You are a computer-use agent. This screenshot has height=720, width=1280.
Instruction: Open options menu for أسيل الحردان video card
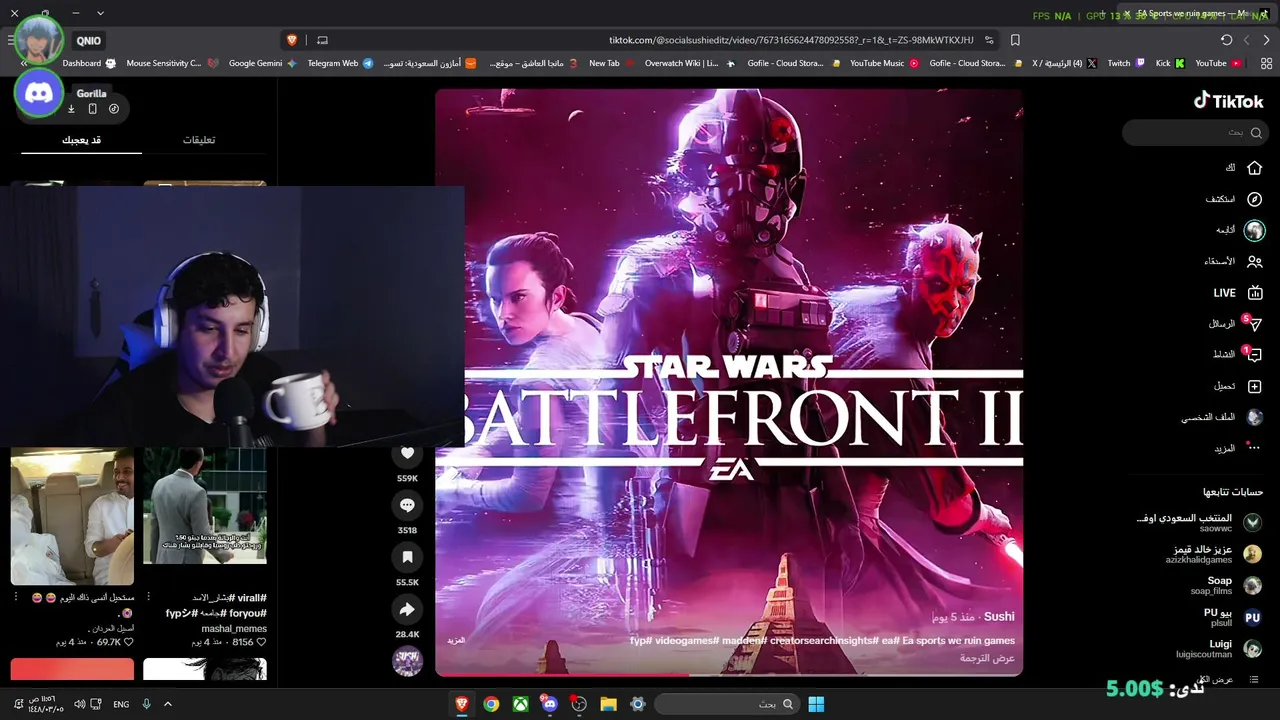[x=15, y=597]
